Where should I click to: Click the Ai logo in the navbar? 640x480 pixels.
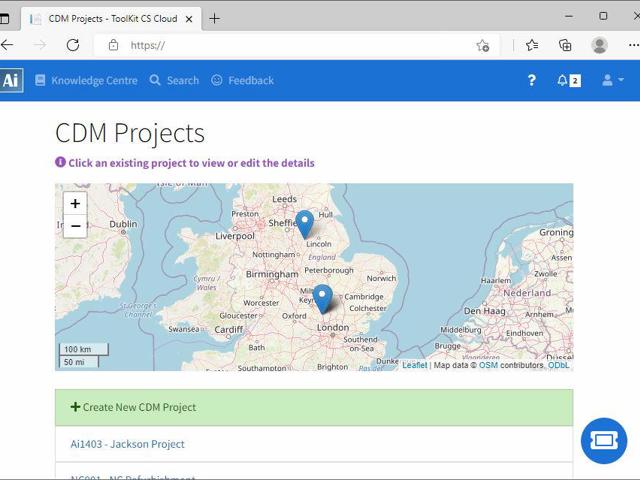(11, 80)
